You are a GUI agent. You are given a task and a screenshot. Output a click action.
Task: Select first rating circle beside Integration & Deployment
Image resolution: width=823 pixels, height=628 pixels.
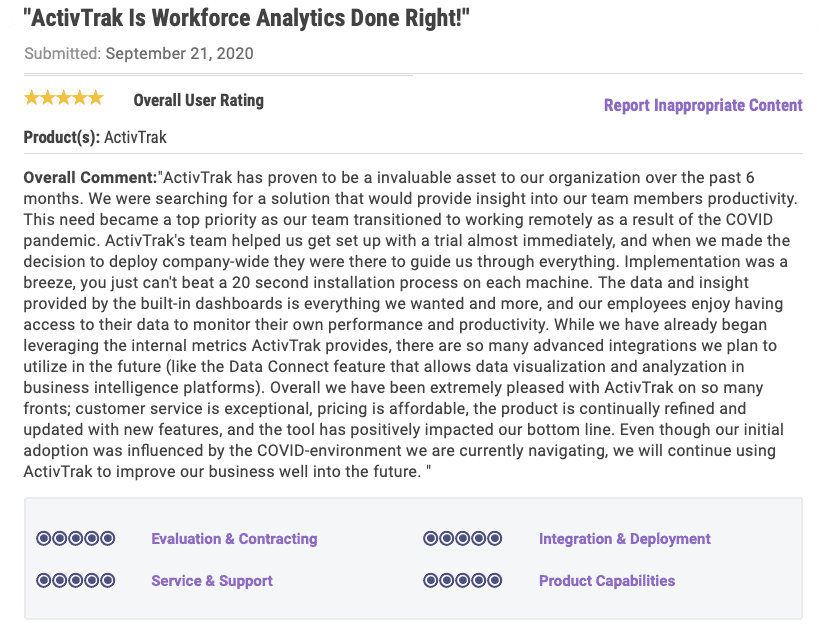pyautogui.click(x=431, y=539)
